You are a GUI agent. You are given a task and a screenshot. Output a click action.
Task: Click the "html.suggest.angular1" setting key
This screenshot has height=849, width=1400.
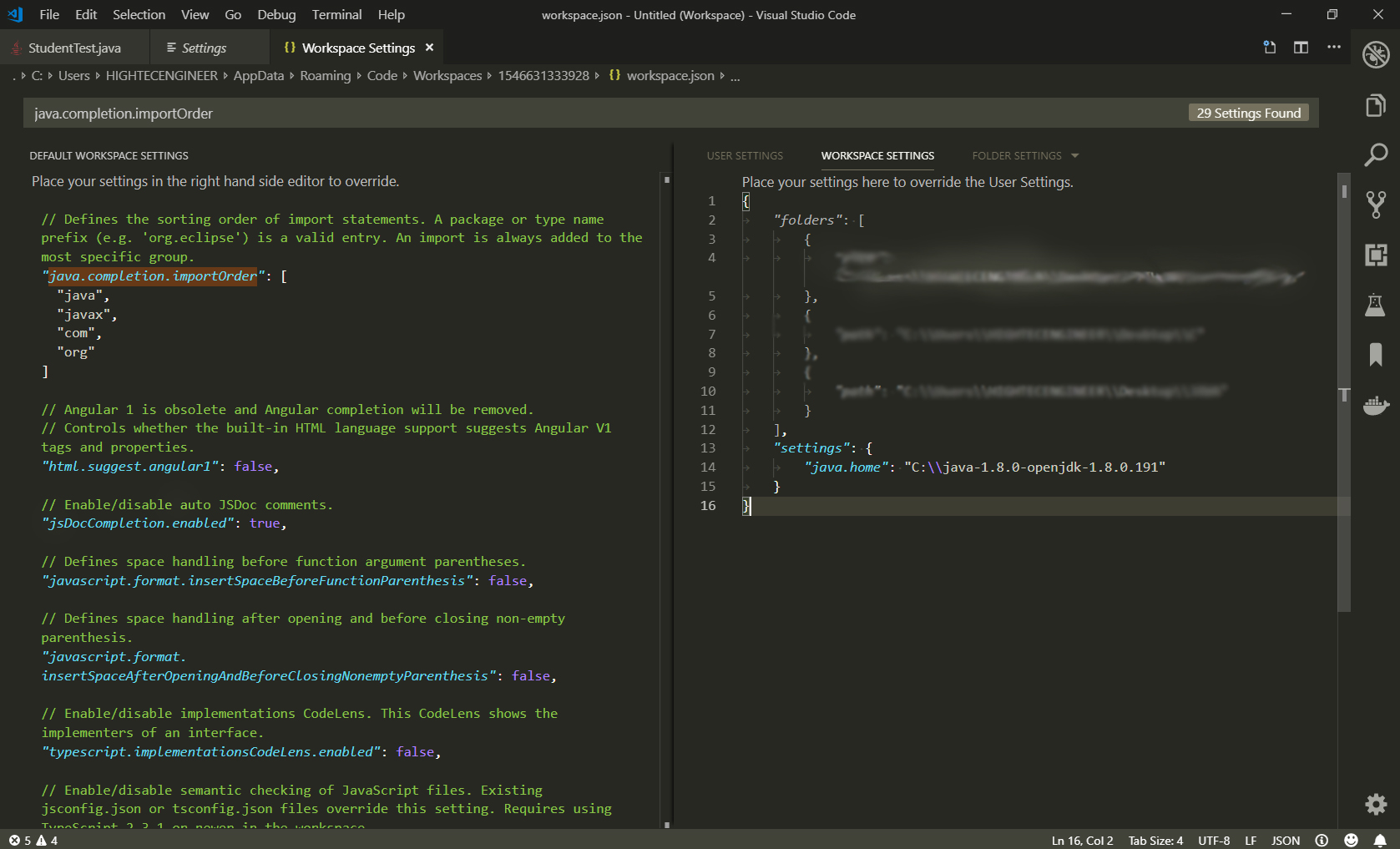[x=130, y=466]
